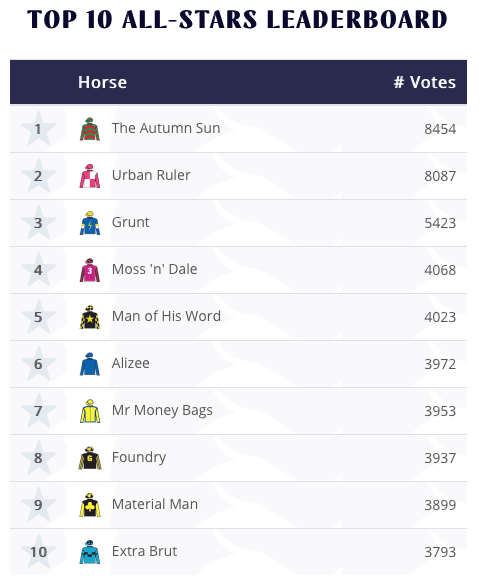Select Mr Money Bags yellow silks icon

click(90, 411)
